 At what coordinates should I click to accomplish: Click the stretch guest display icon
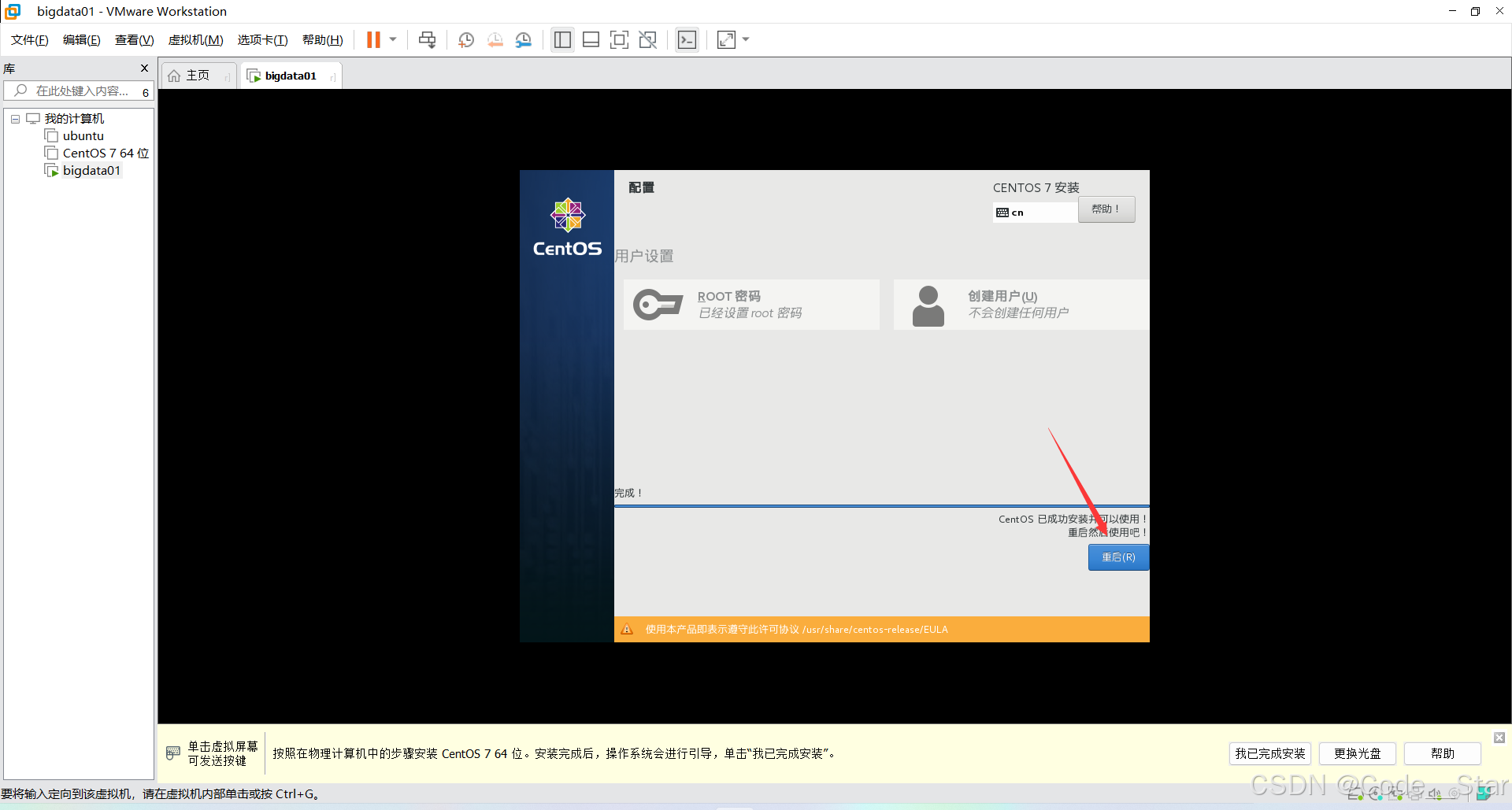click(726, 40)
